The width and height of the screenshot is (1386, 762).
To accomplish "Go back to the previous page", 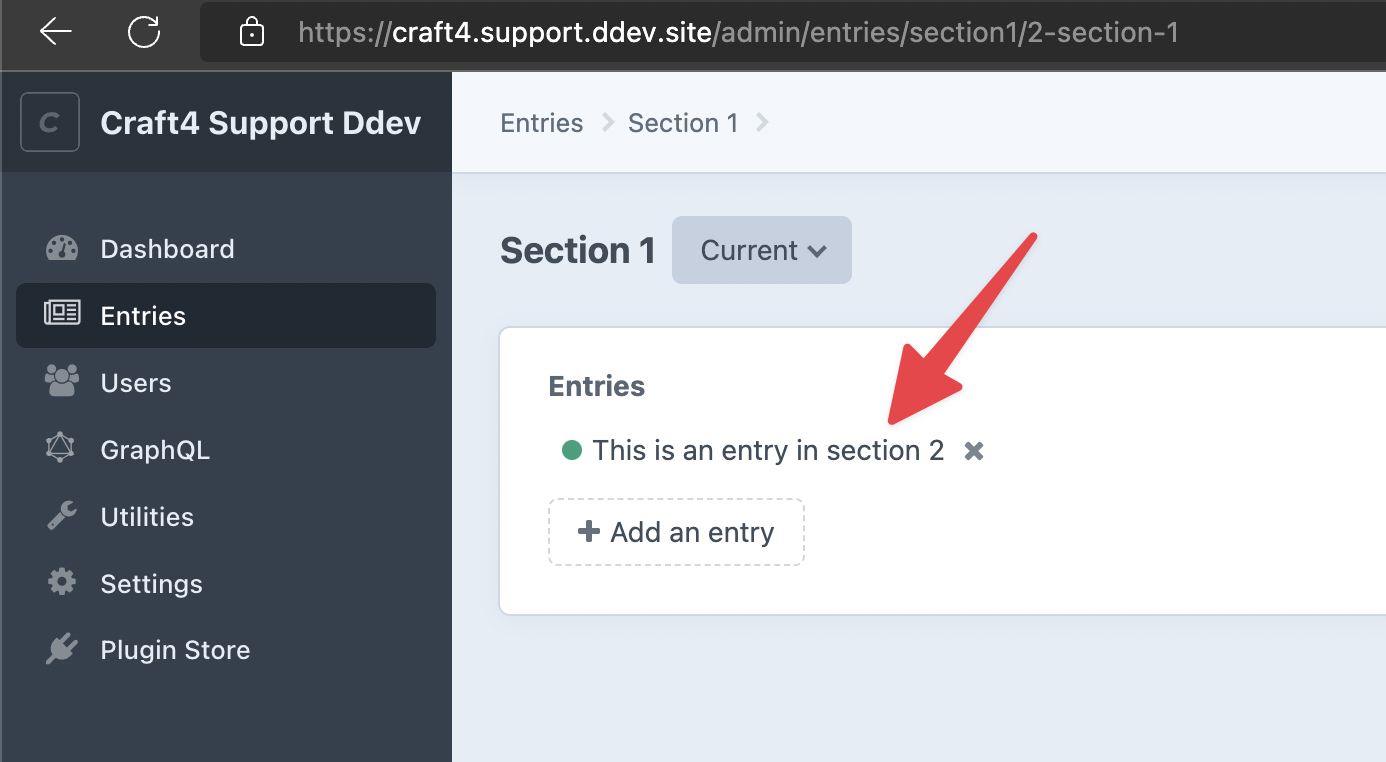I will click(x=56, y=32).
